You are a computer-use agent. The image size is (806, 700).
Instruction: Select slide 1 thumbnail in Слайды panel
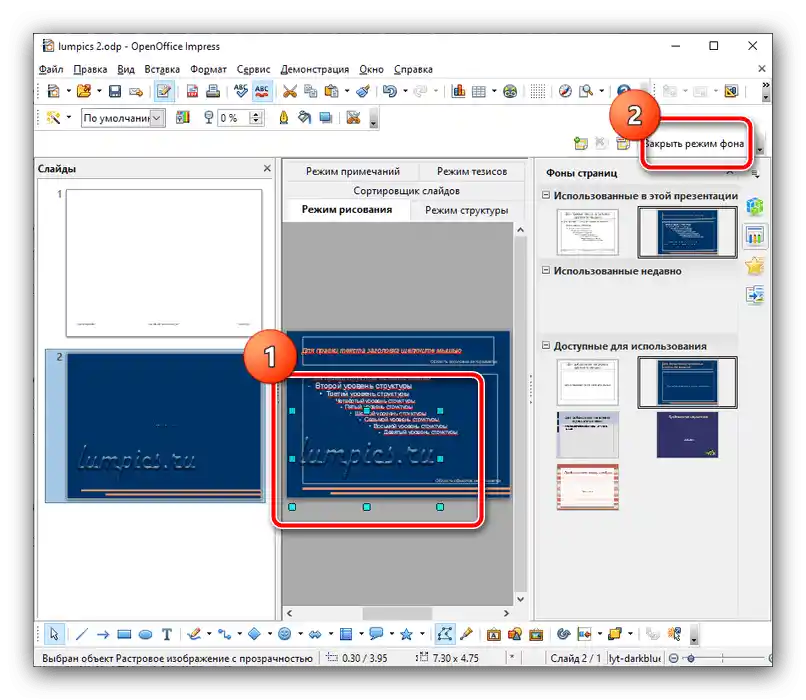(163, 262)
